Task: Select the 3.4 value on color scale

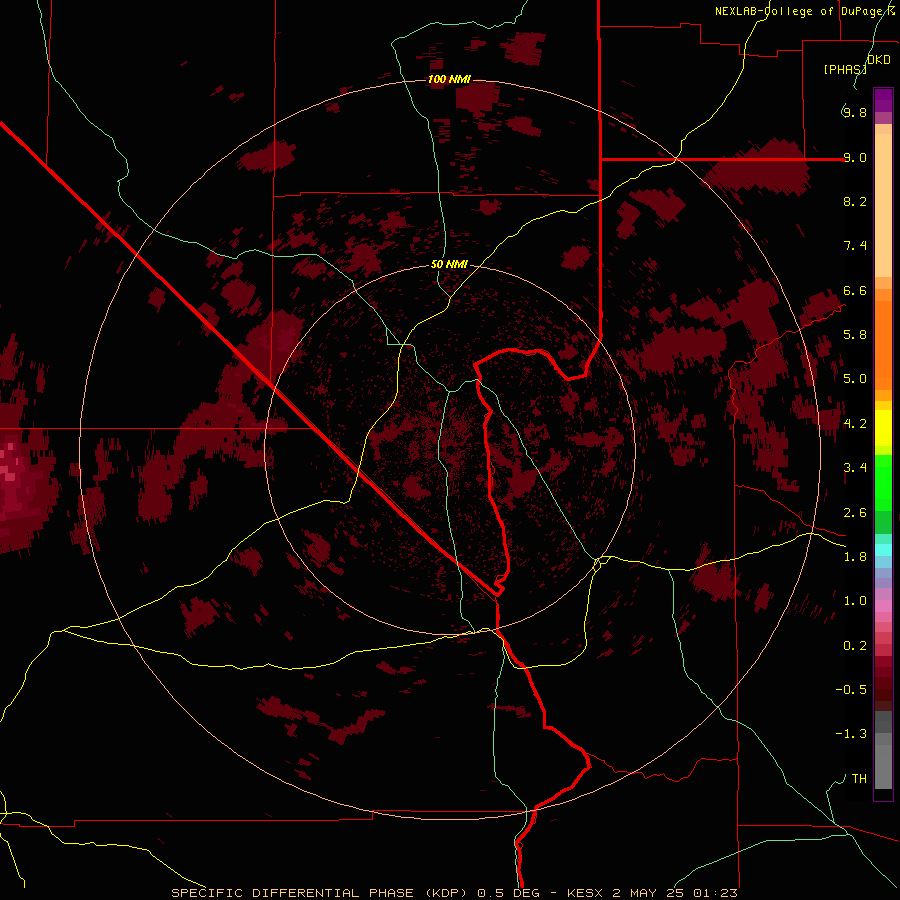Action: click(855, 467)
